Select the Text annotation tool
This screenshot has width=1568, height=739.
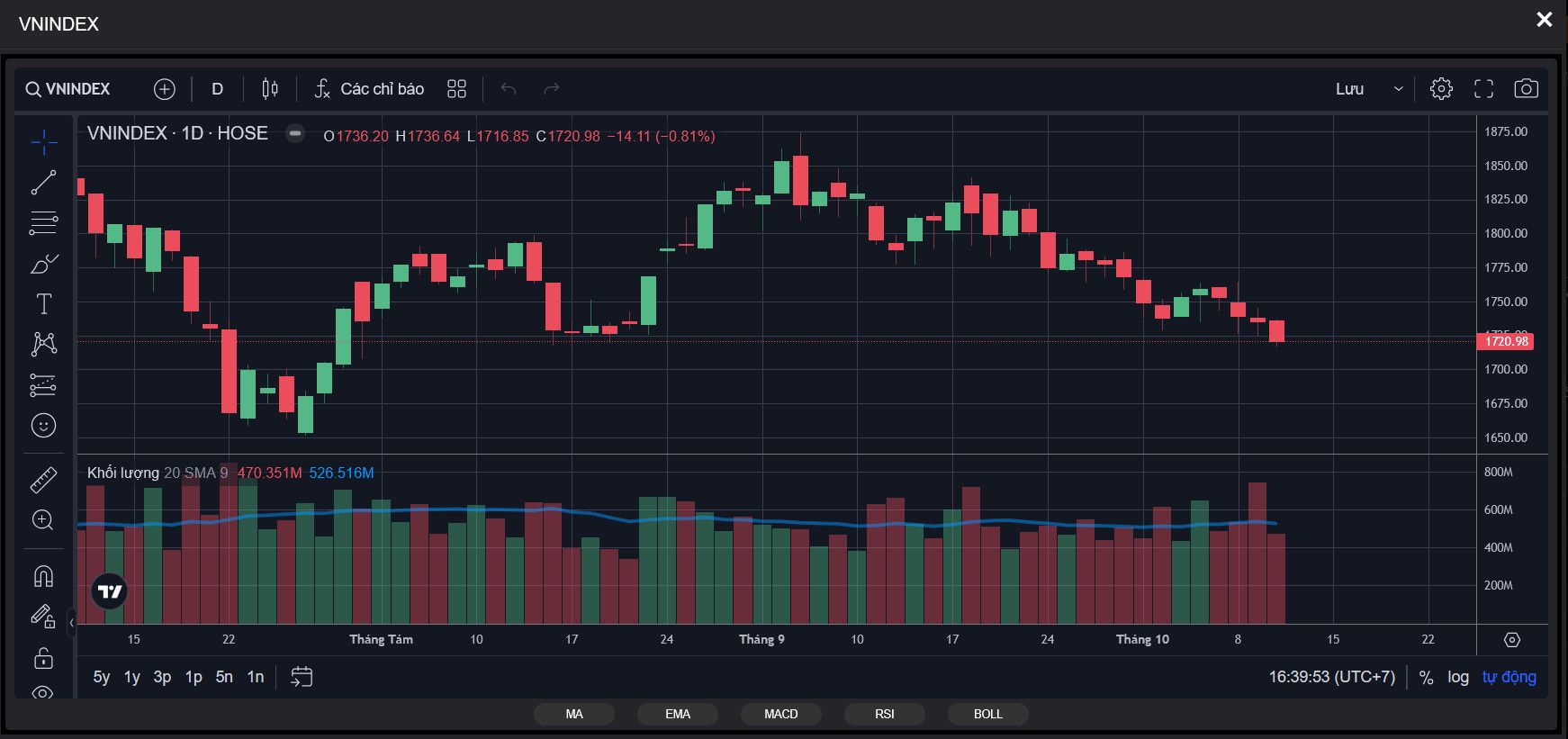coord(43,304)
